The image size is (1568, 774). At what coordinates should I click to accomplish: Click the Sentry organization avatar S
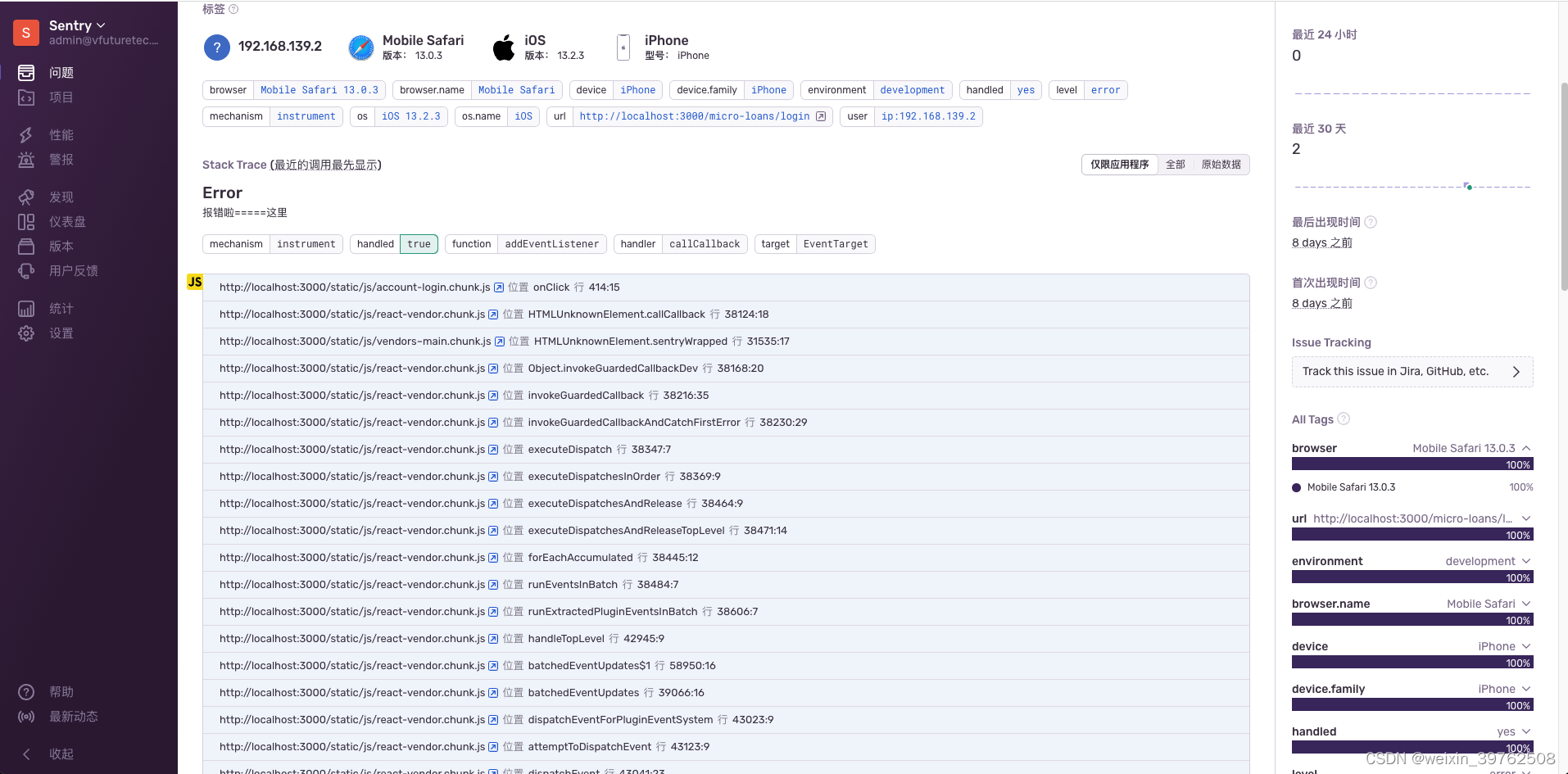26,33
